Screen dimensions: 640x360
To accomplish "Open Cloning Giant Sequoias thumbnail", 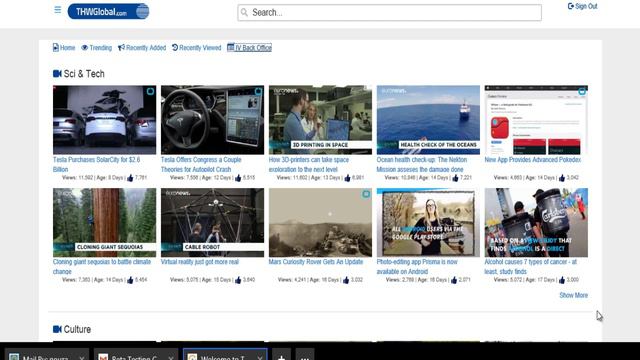I will (x=104, y=222).
